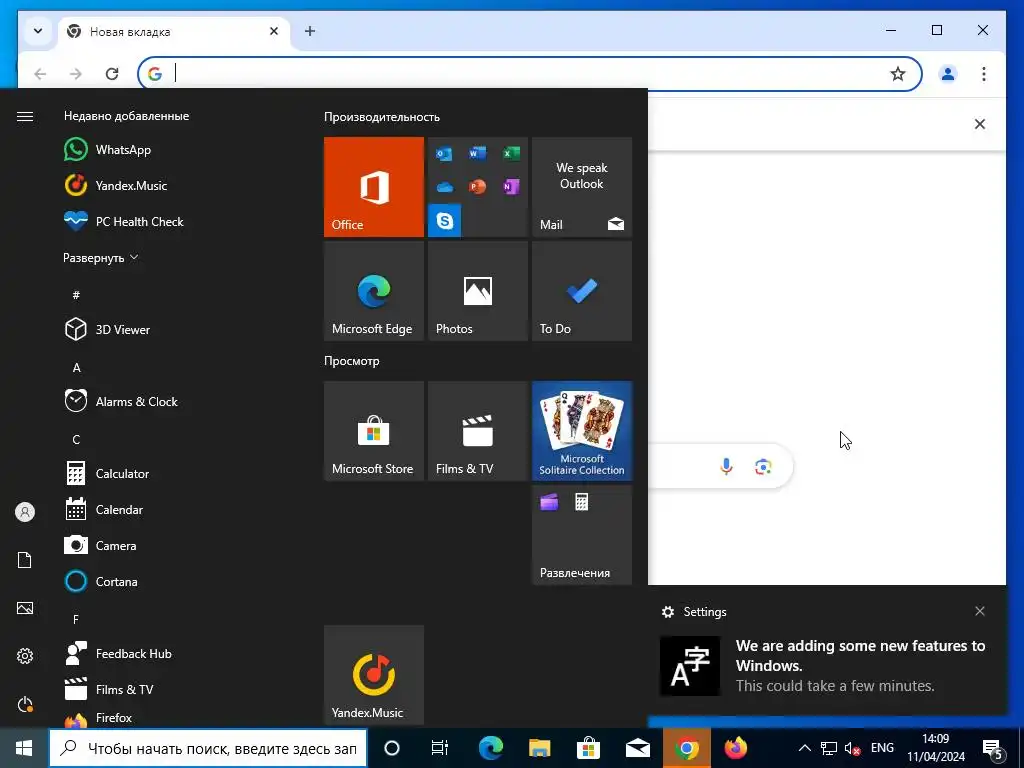The image size is (1024, 768).
Task: Open Mail from taskbar
Action: pos(637,748)
